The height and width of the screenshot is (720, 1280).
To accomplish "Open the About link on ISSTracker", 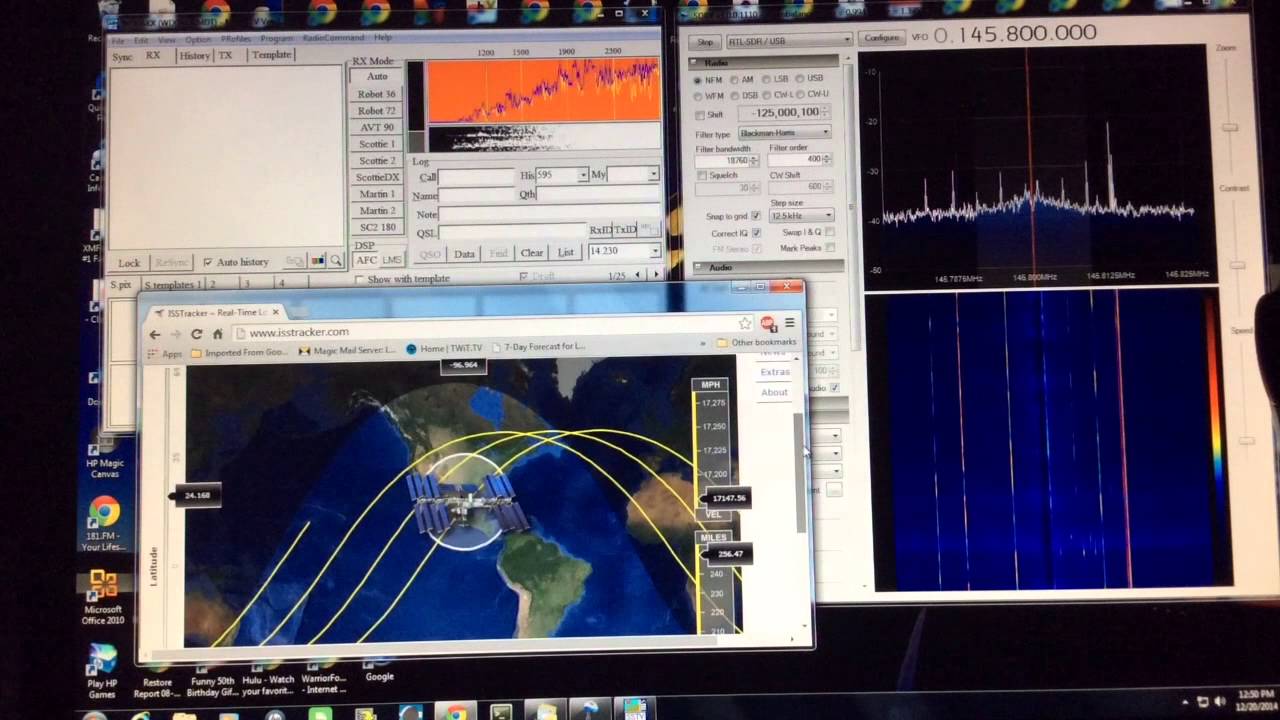I will (x=774, y=392).
